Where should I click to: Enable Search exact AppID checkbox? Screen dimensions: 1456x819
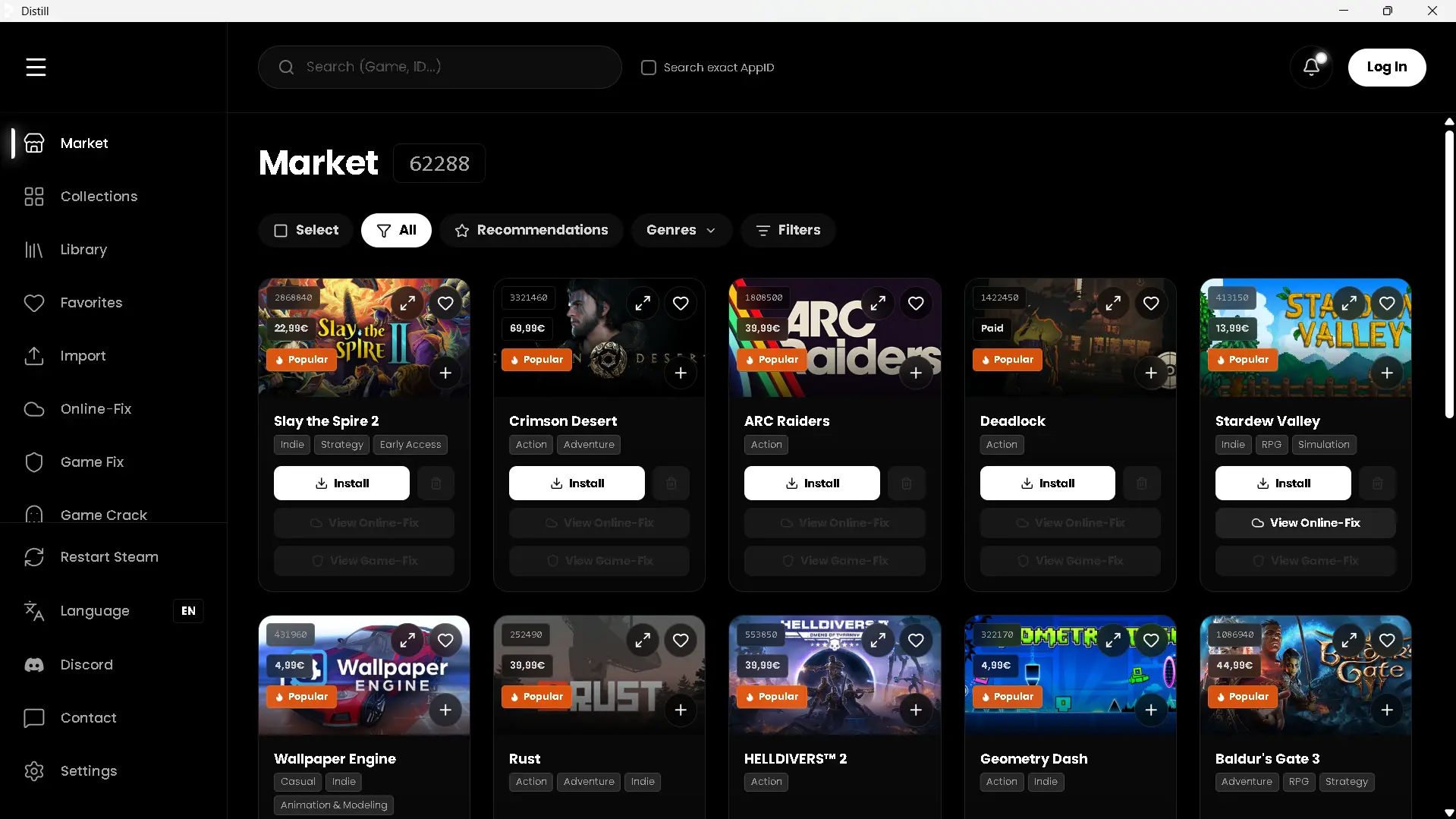pos(649,68)
